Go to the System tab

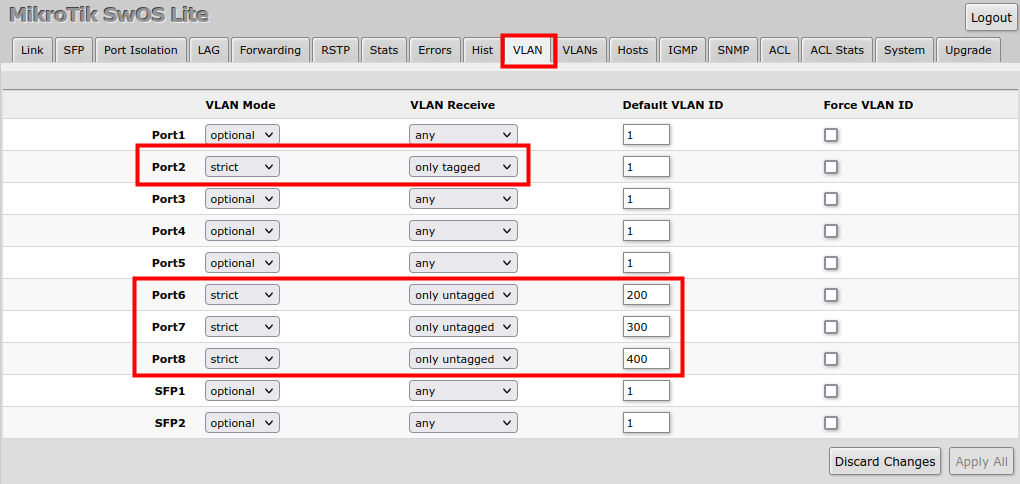[x=904, y=50]
